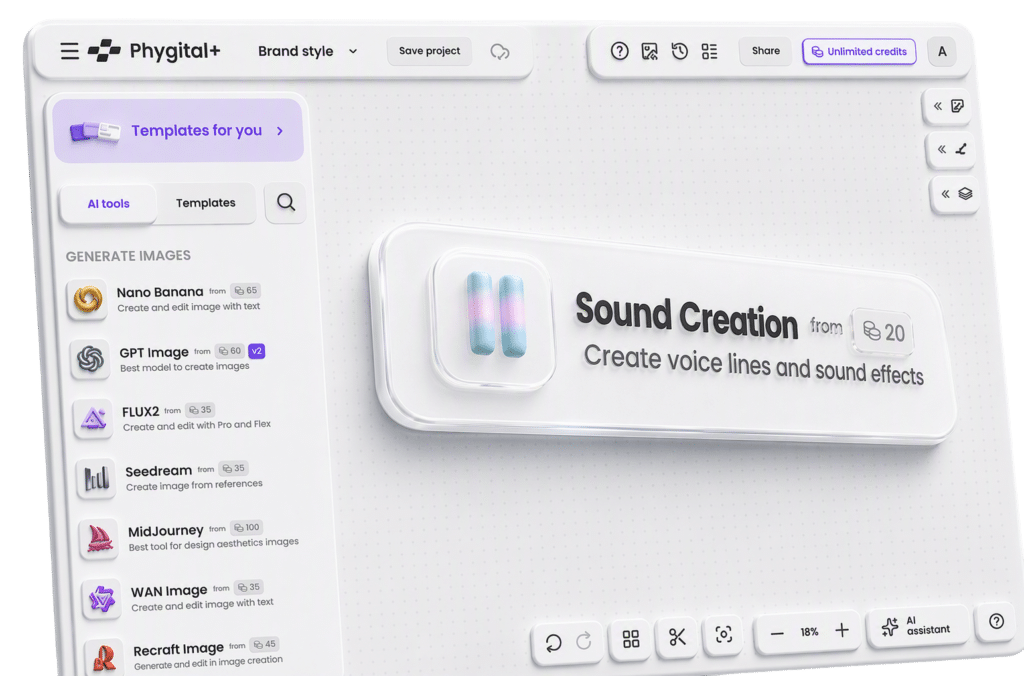
Task: Open the AI assistant button
Action: point(916,626)
